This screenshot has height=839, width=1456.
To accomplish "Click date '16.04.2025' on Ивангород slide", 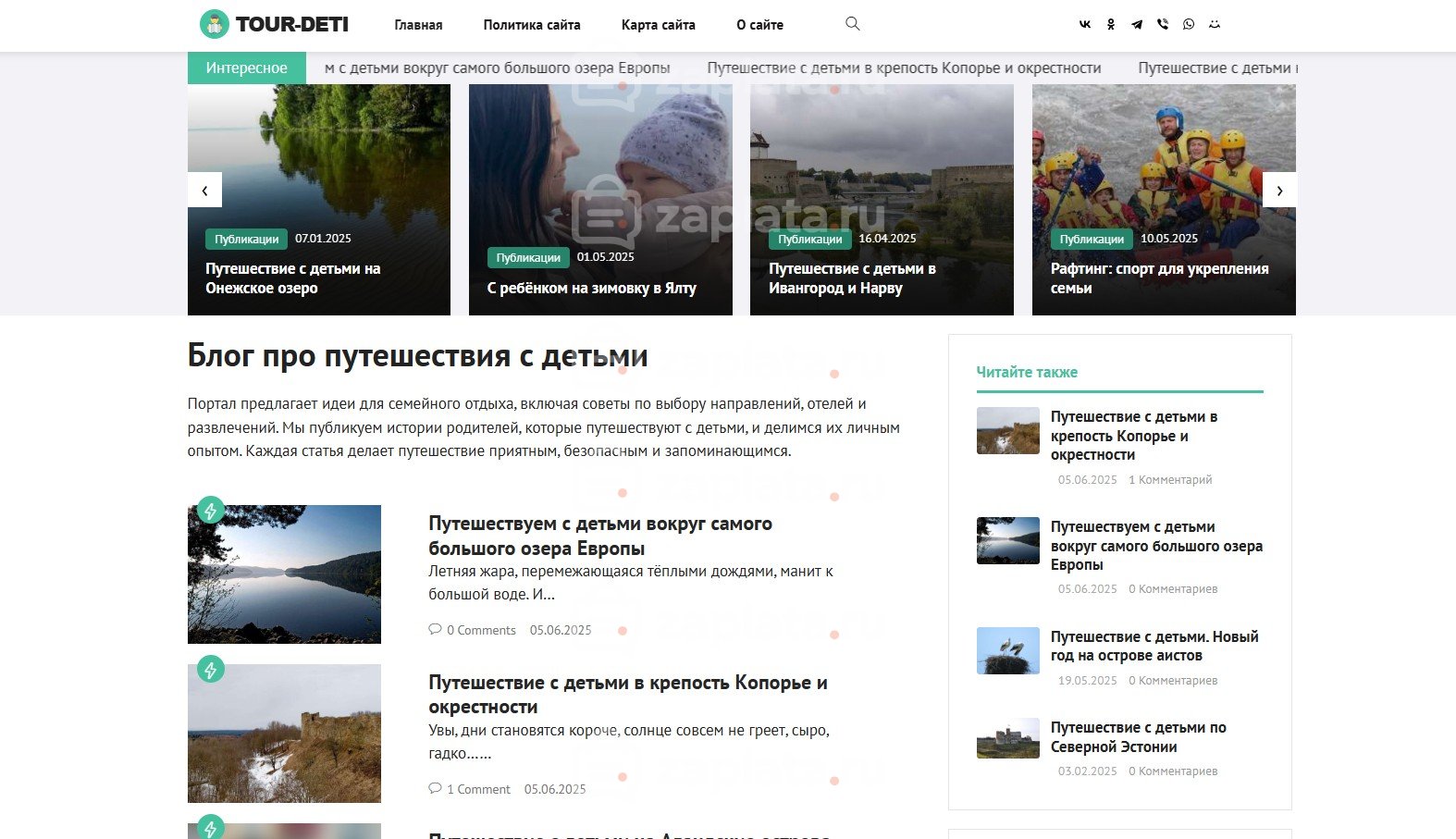I will pyautogui.click(x=887, y=239).
